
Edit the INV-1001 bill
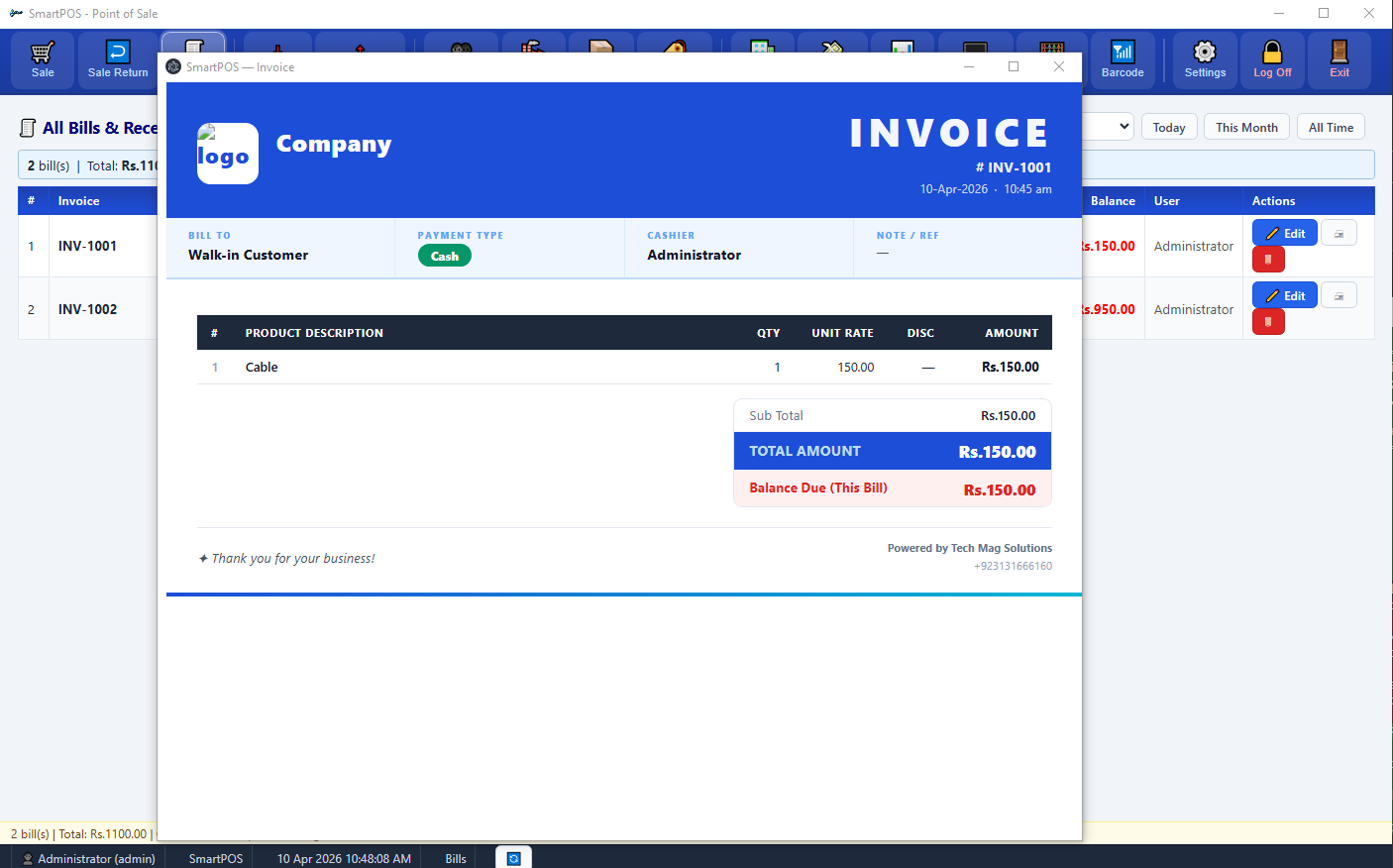1285,233
